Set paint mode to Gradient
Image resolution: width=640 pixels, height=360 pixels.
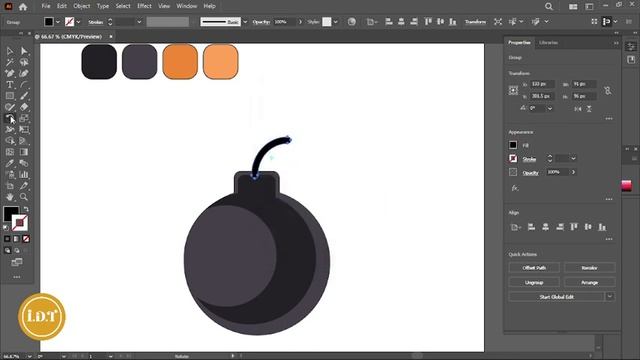(16, 239)
